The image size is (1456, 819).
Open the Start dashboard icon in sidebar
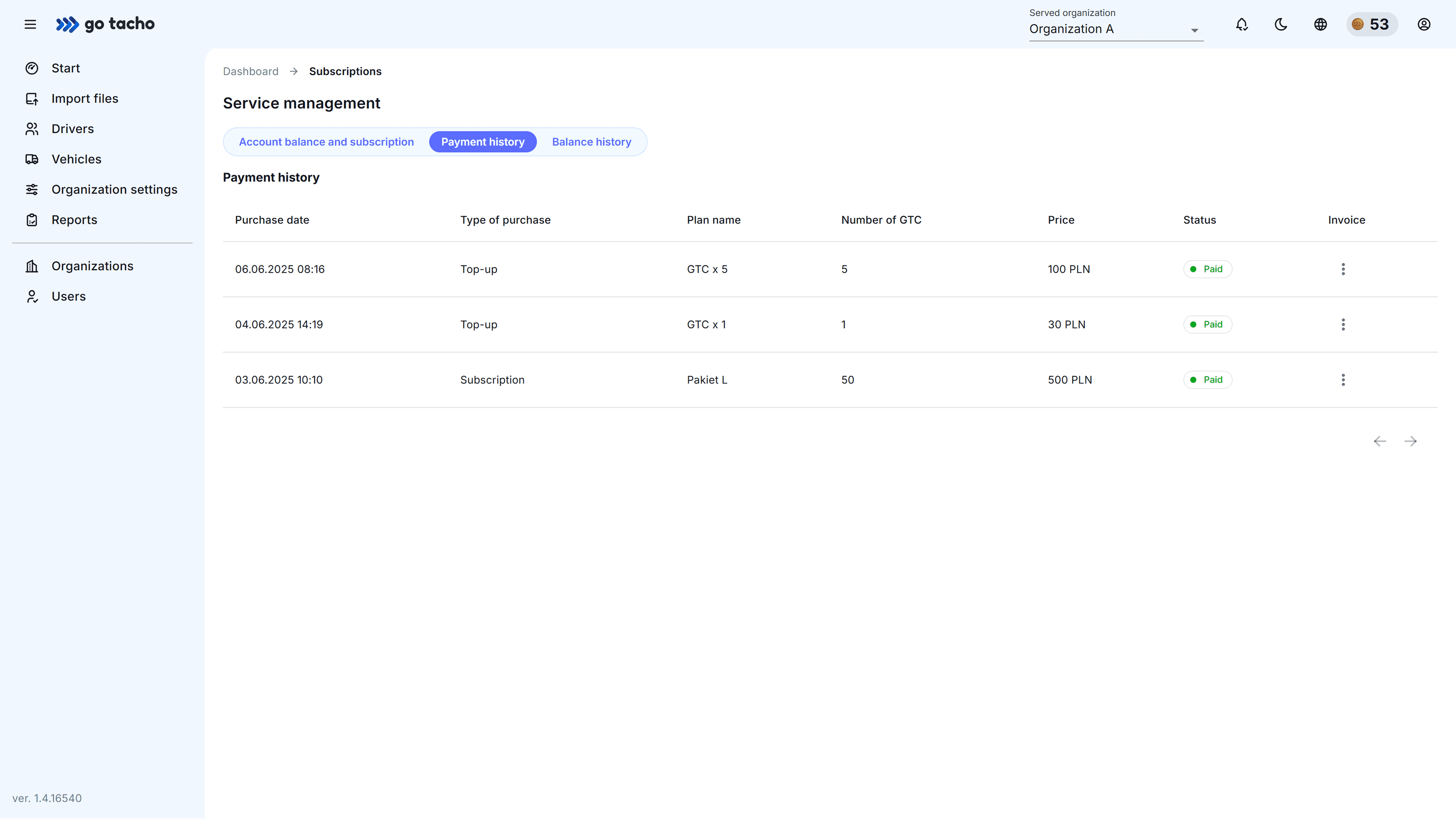pyautogui.click(x=32, y=68)
